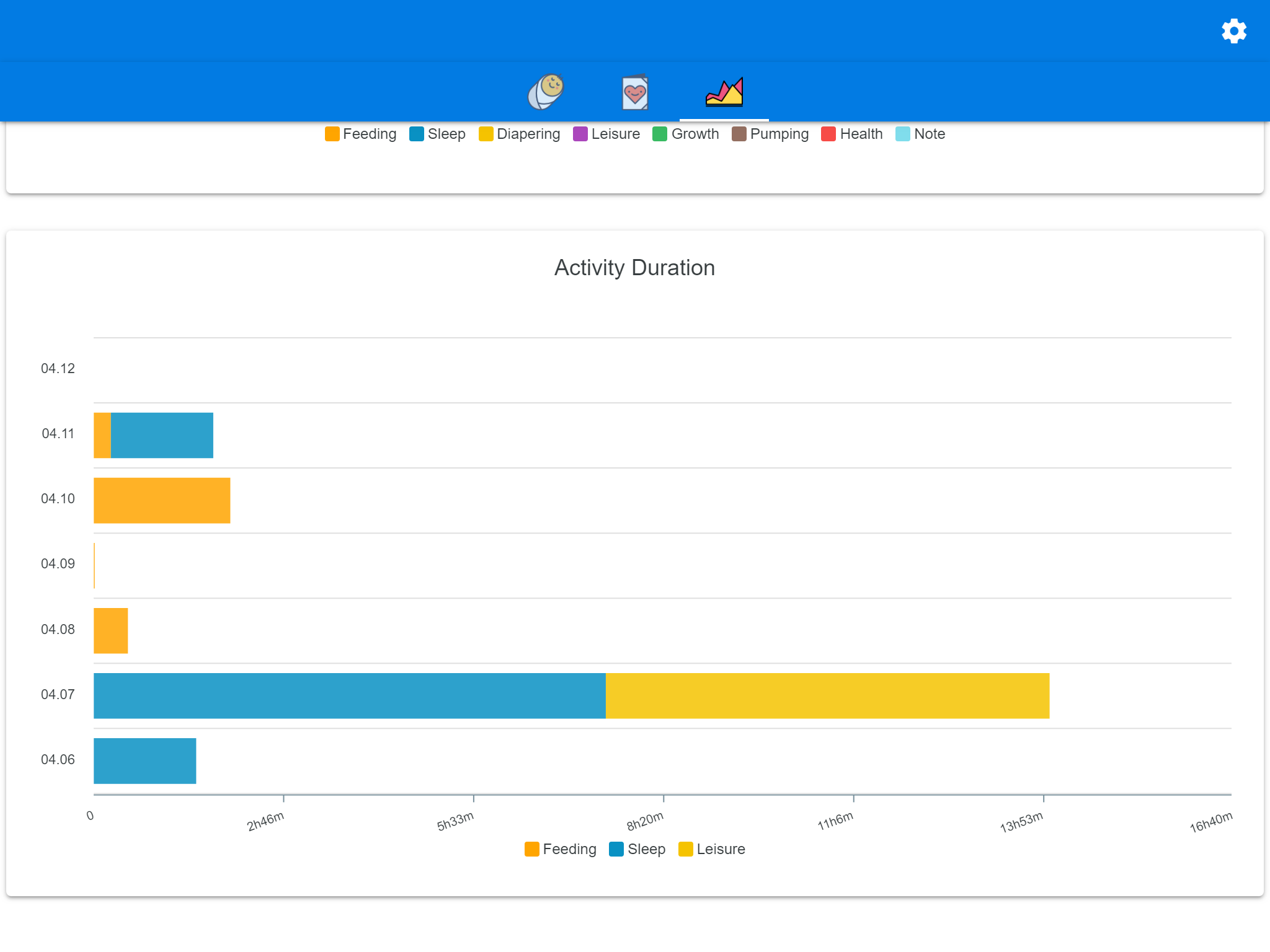Screen dimensions: 1270x952
Task: Select the statistics chart tab icon
Action: (x=724, y=93)
